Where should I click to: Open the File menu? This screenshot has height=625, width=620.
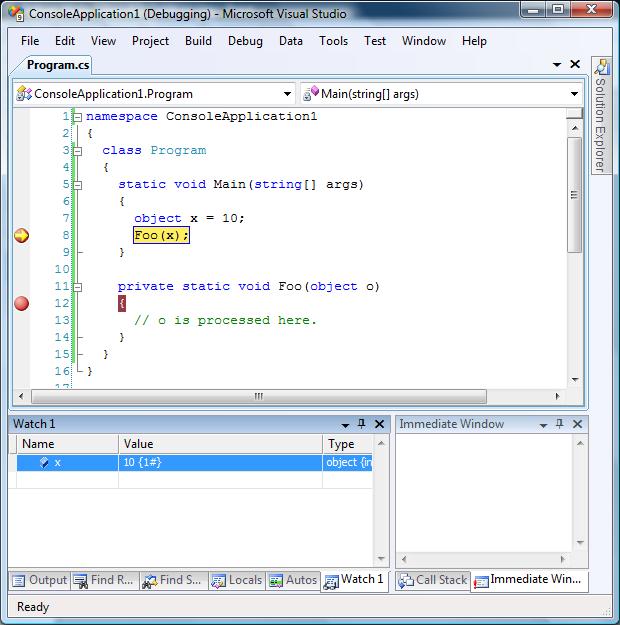pyautogui.click(x=30, y=41)
